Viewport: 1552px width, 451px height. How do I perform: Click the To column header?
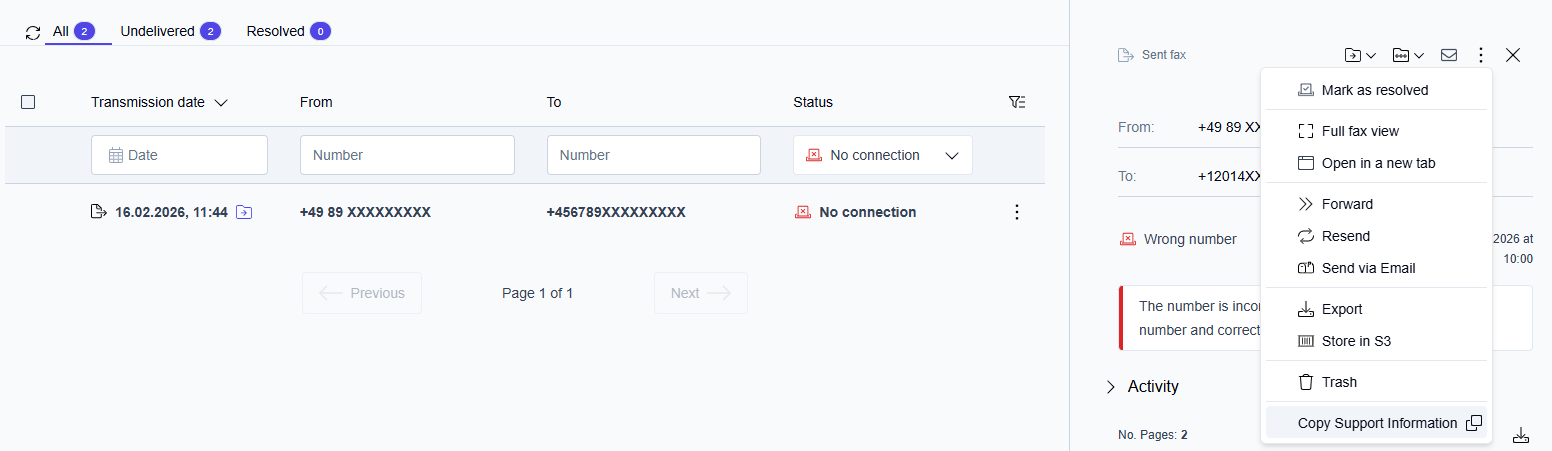tap(554, 102)
